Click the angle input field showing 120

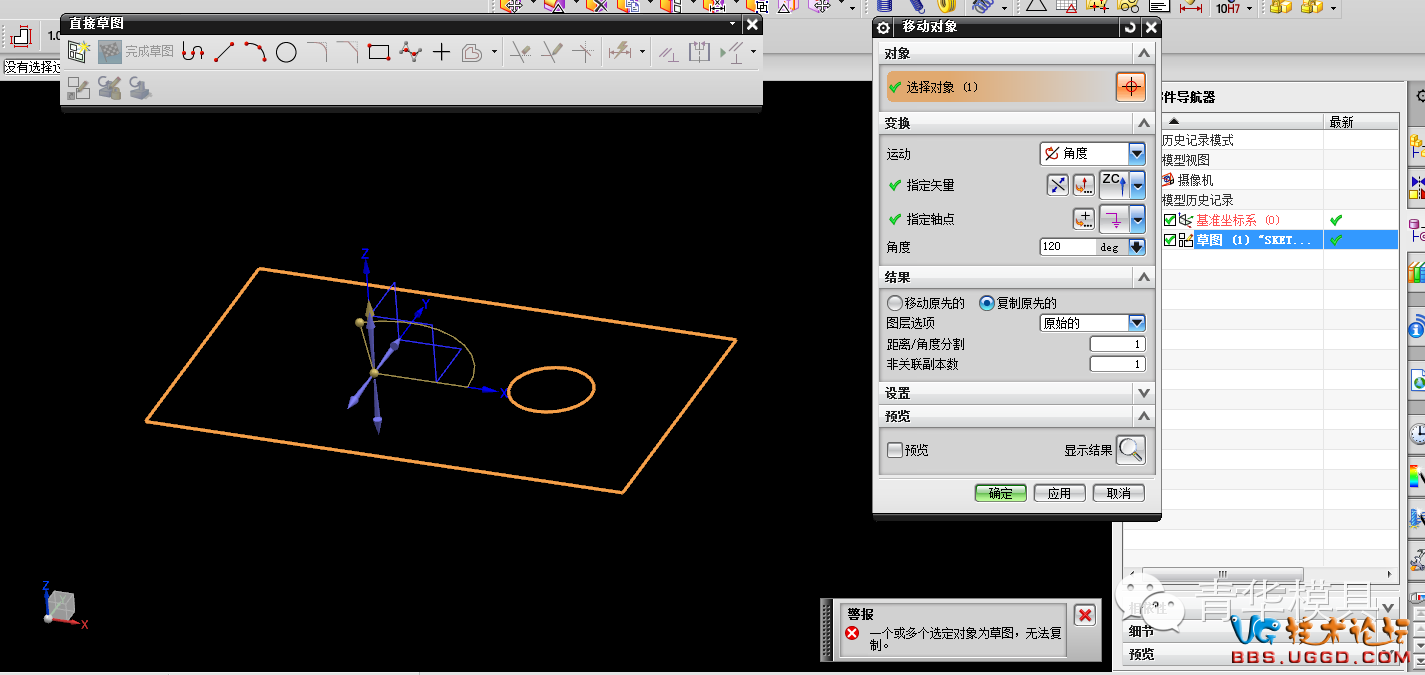[x=1068, y=246]
